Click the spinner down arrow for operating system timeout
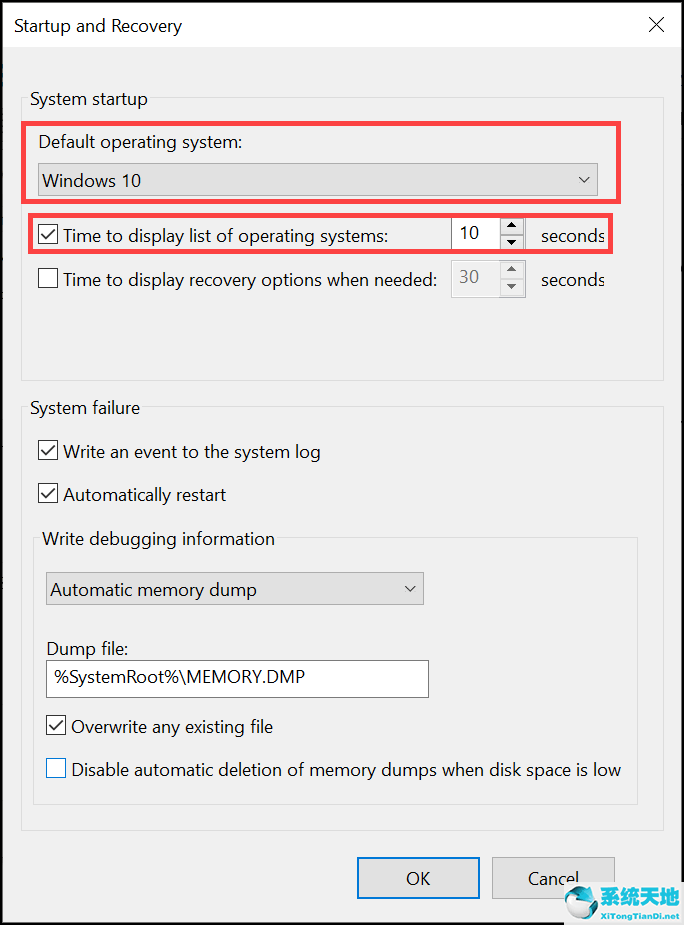This screenshot has width=684, height=925. coord(513,240)
